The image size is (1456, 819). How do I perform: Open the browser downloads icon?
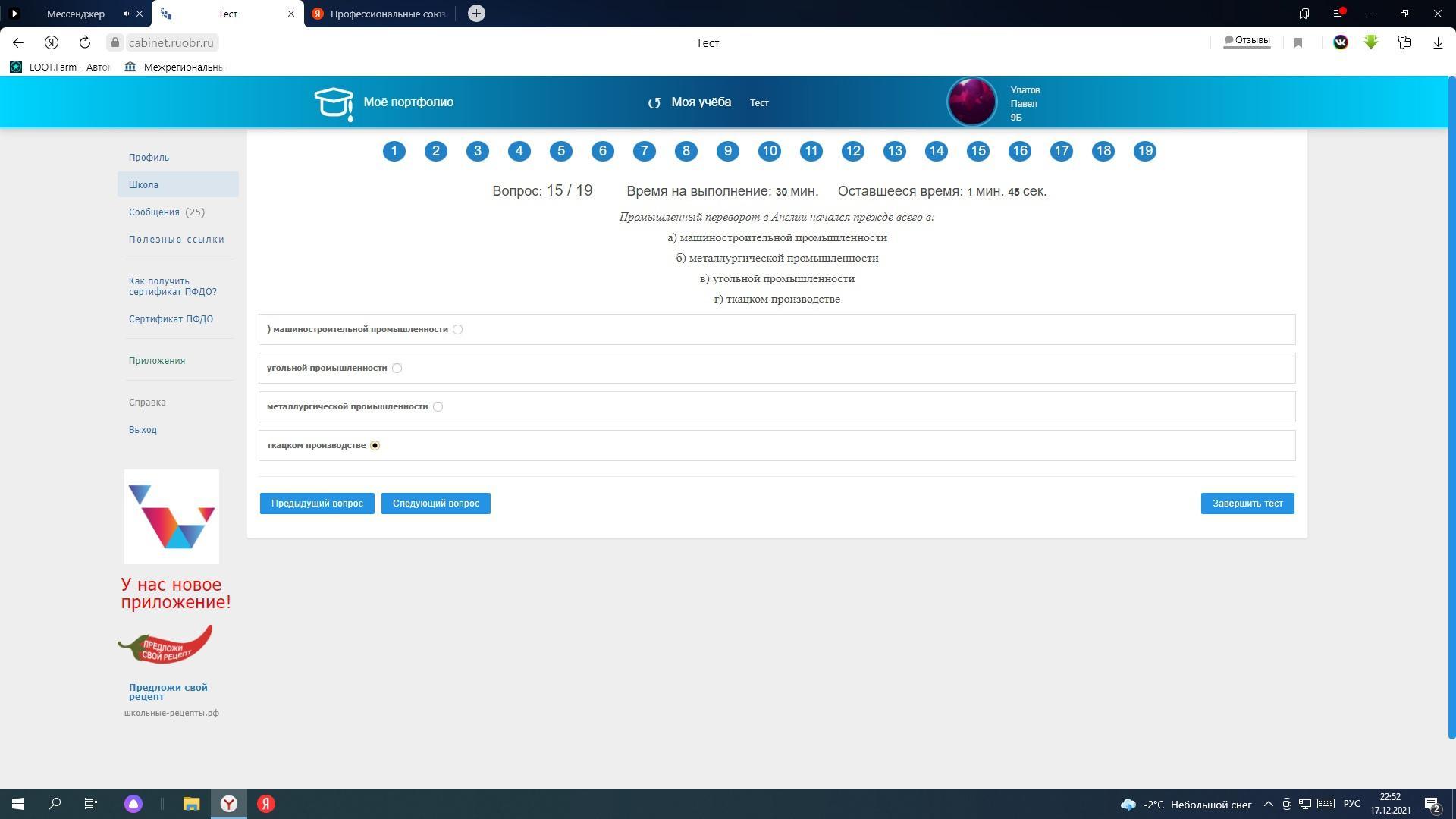(1438, 43)
